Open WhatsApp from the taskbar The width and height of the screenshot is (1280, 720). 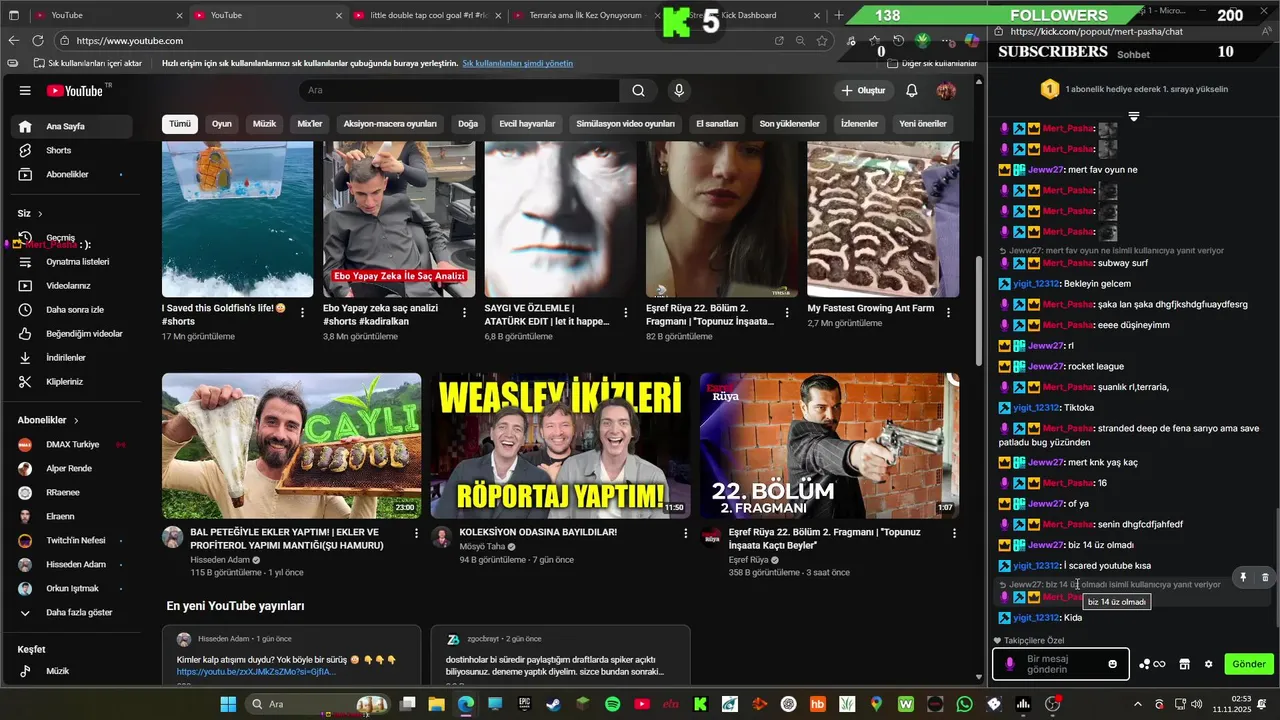pyautogui.click(x=964, y=704)
